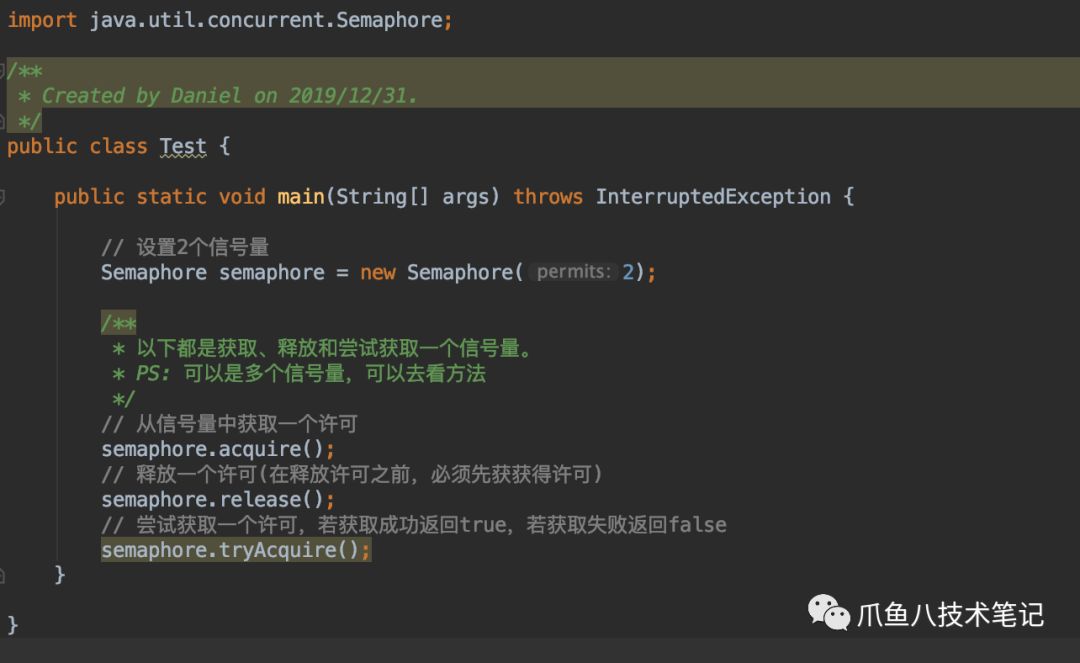Click the 'semaphore' variable name in declaration

pyautogui.click(x=272, y=272)
